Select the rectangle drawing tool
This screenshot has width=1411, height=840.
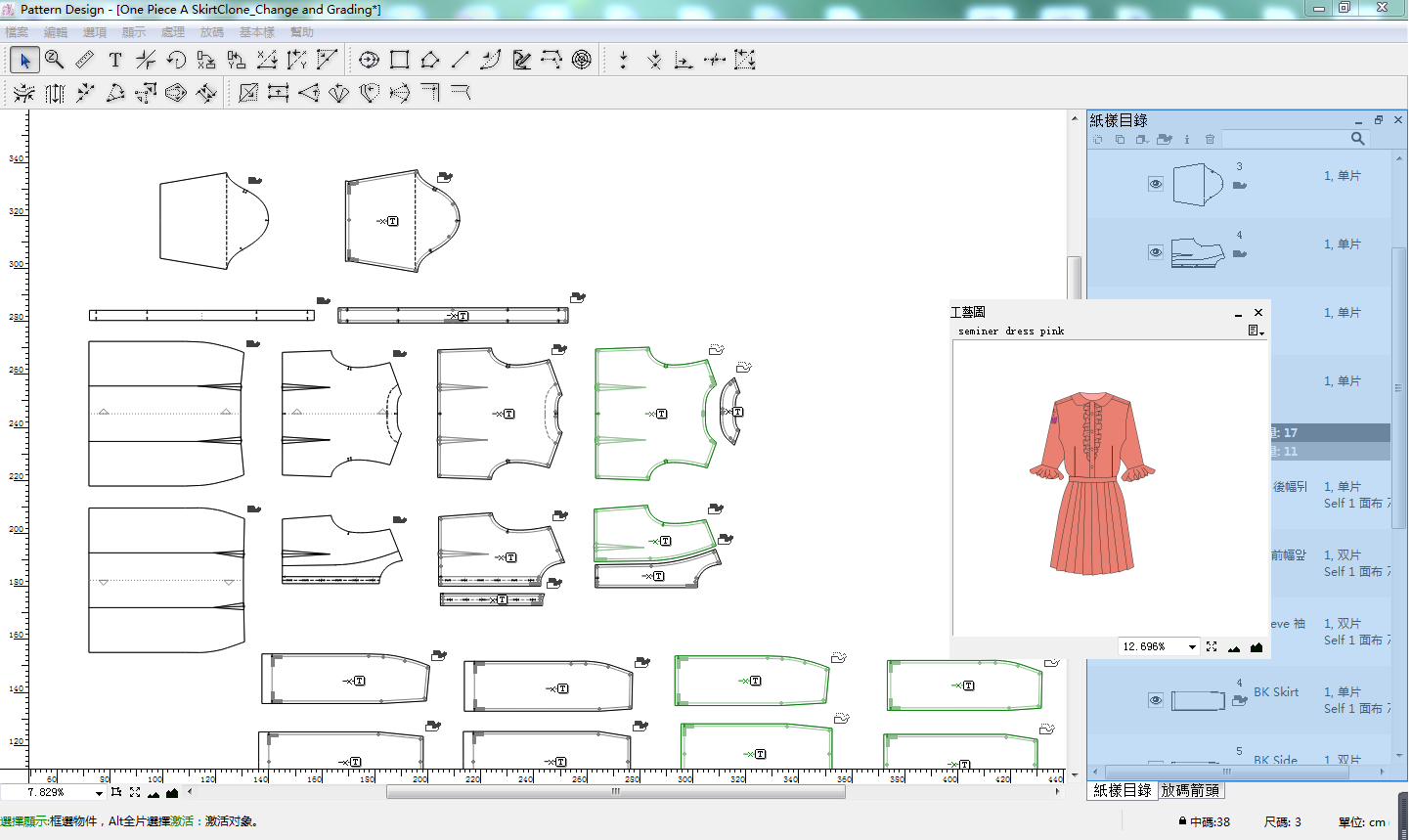[399, 61]
